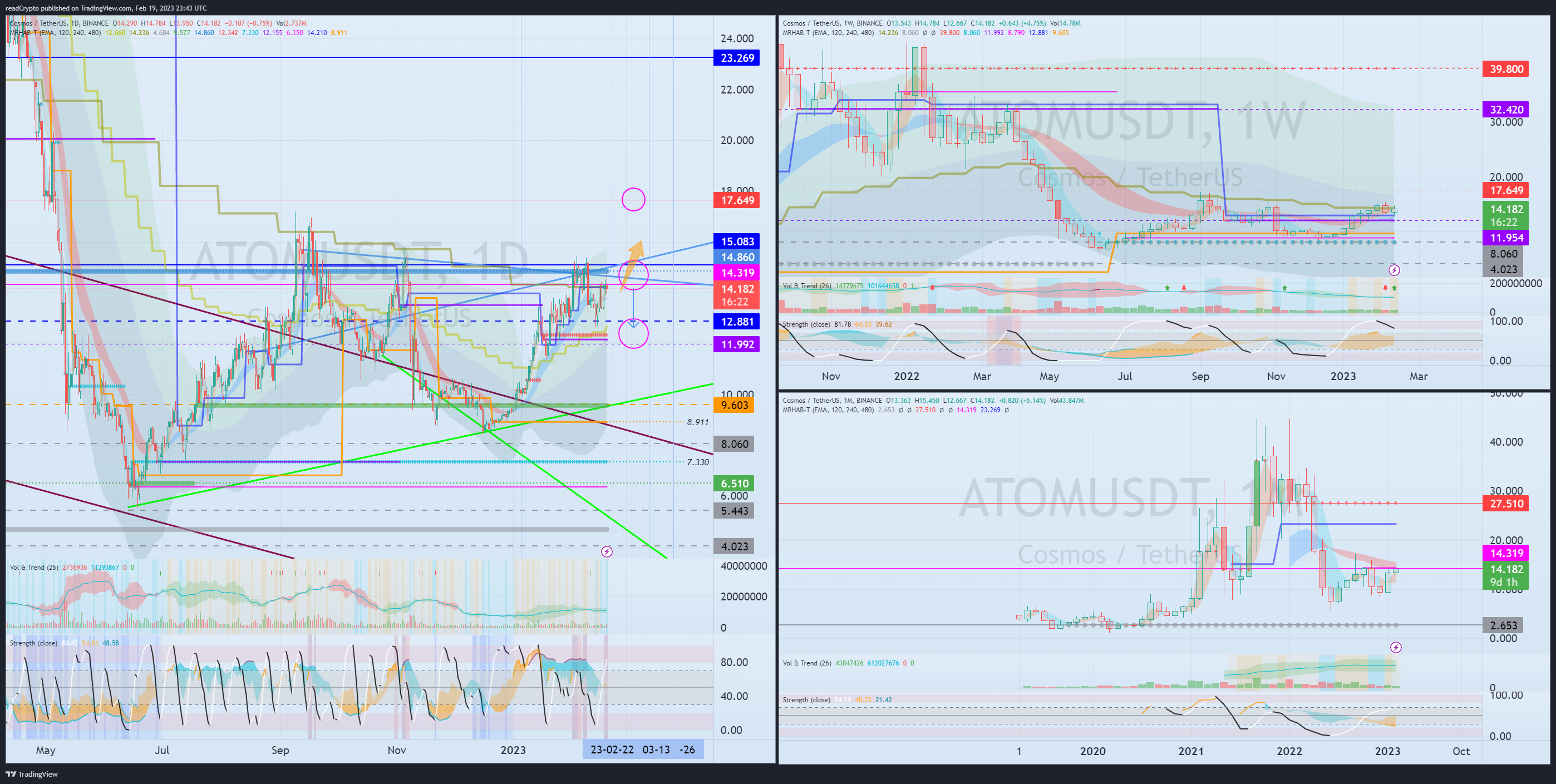This screenshot has height=784, width=1556.
Task: Click Strength (close) legend on weekly chart
Action: (x=806, y=324)
